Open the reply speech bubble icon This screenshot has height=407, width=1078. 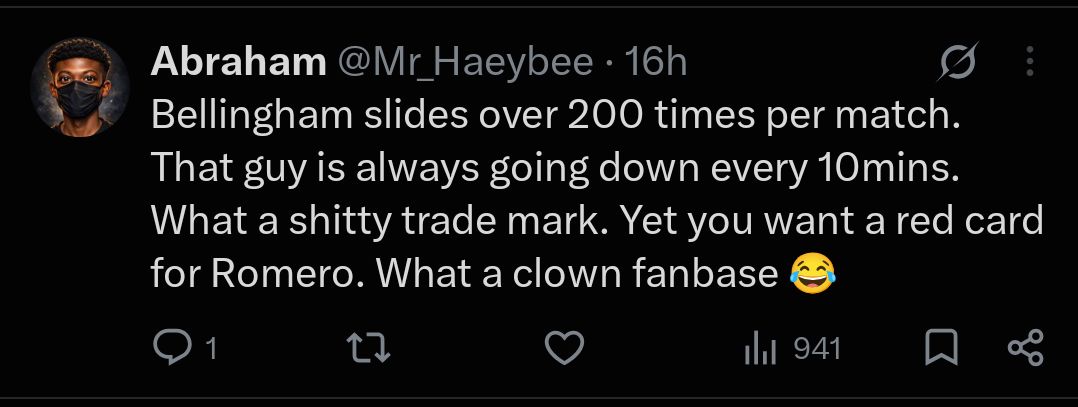point(171,349)
